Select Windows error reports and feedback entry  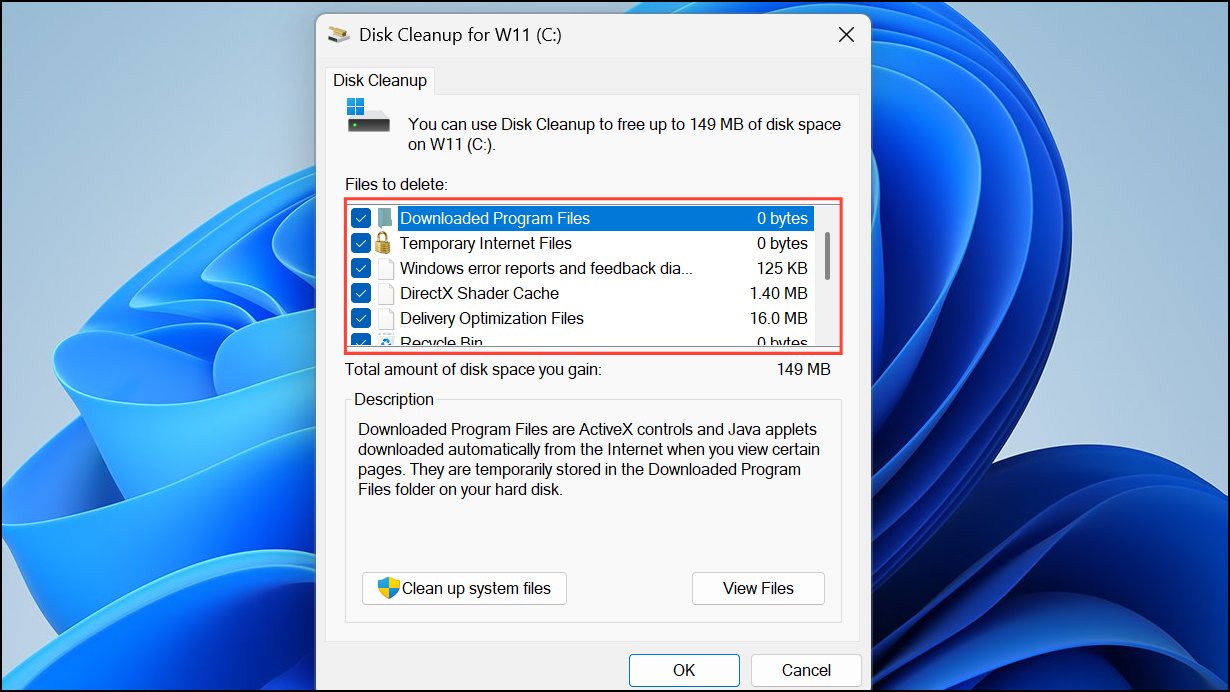point(546,268)
